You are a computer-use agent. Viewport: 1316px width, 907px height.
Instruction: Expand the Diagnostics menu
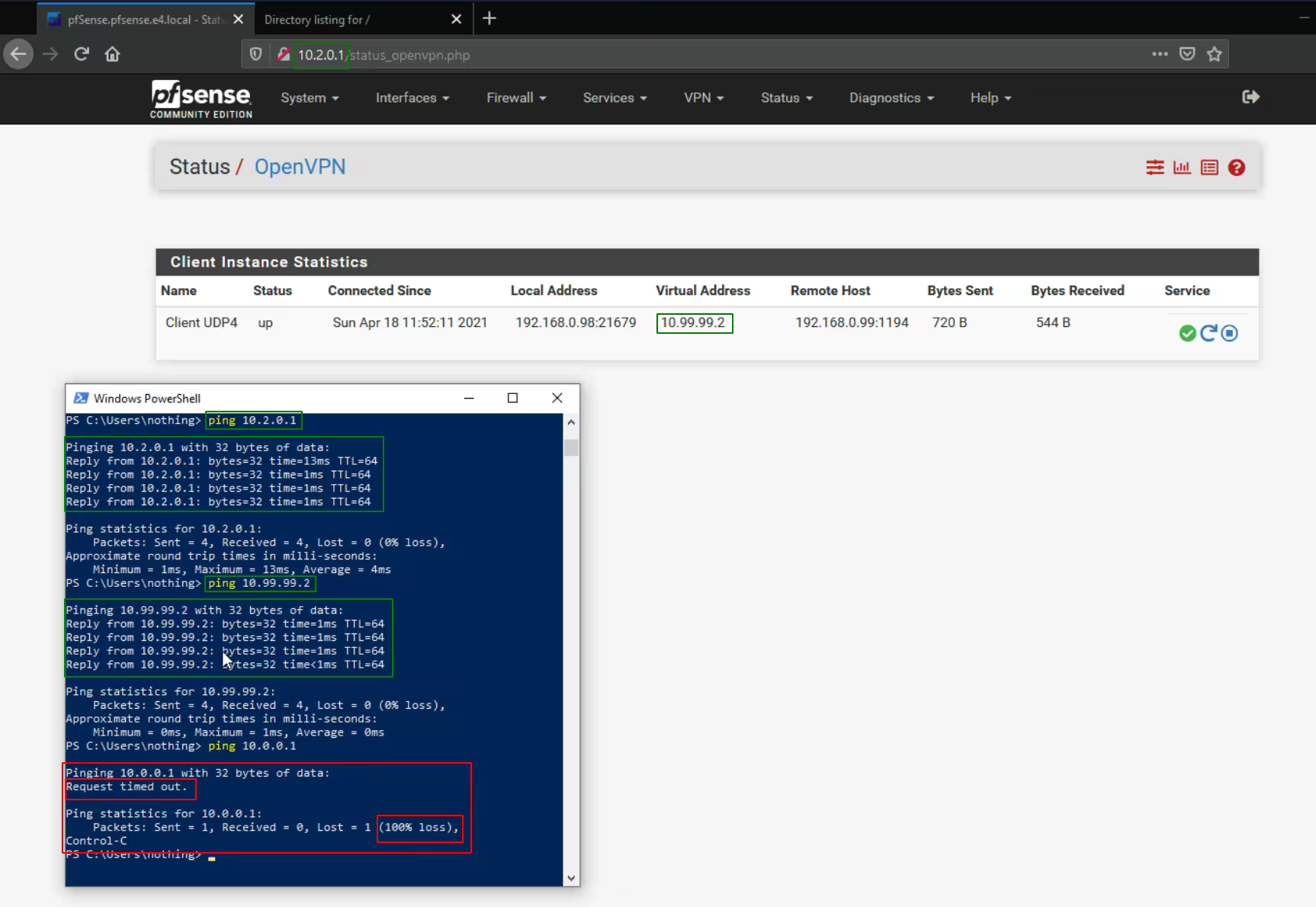pyautogui.click(x=891, y=98)
